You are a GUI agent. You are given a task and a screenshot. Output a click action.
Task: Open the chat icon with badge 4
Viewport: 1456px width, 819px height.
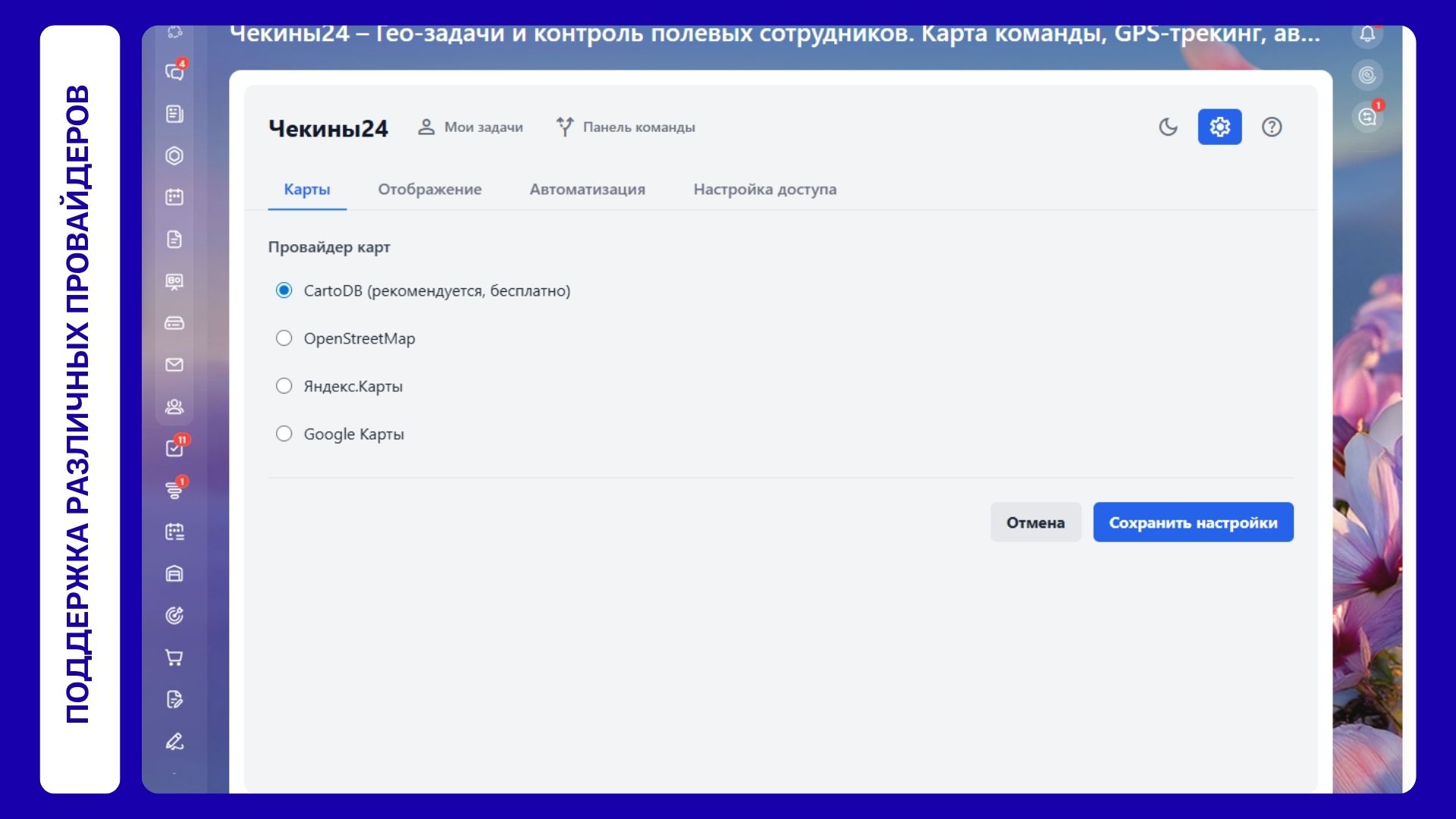(174, 72)
